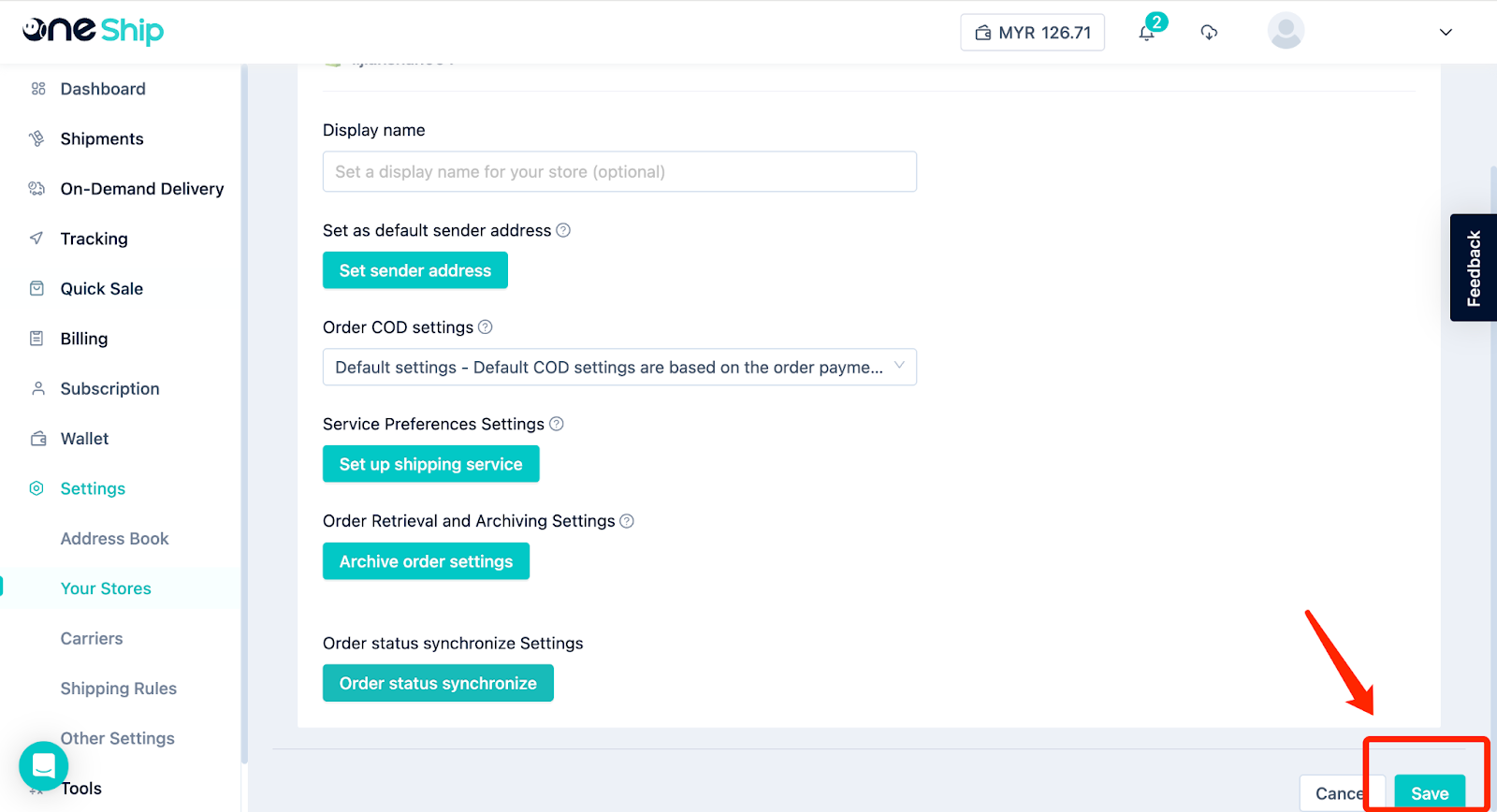This screenshot has width=1497, height=812.
Task: Click Archive order settings button
Action: point(426,561)
